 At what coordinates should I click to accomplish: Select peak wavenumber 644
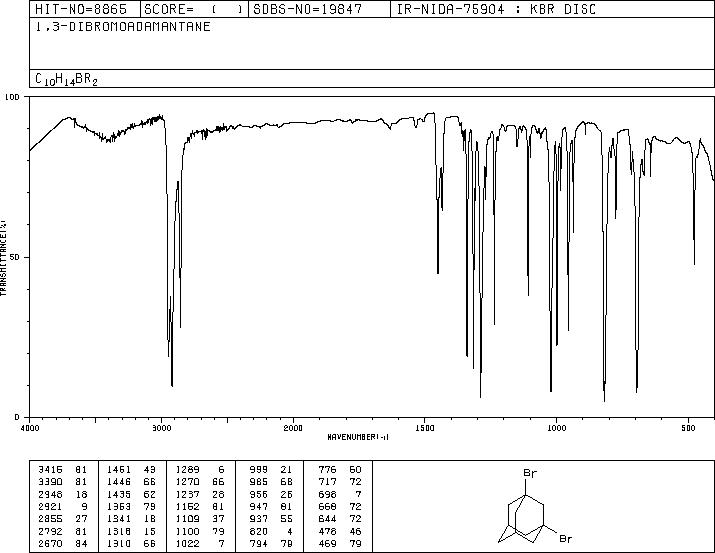pyautogui.click(x=327, y=519)
